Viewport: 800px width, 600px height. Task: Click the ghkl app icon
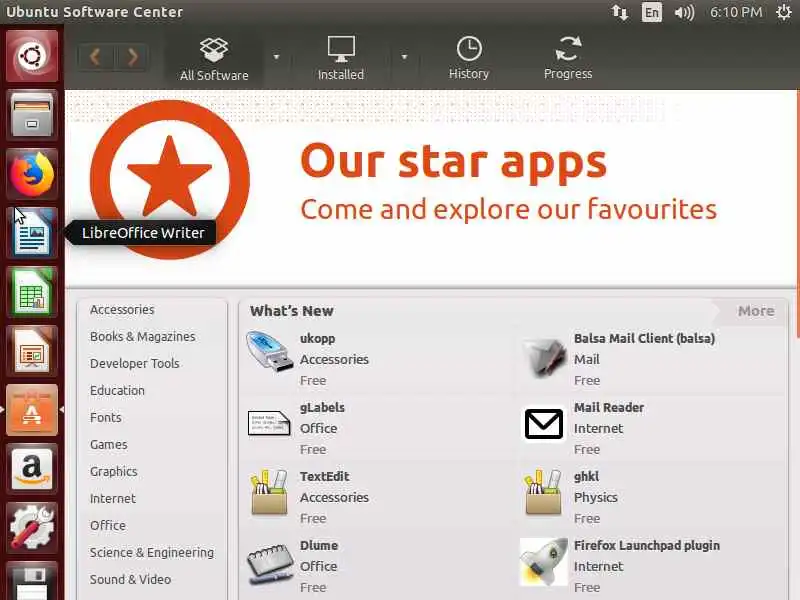(x=543, y=493)
